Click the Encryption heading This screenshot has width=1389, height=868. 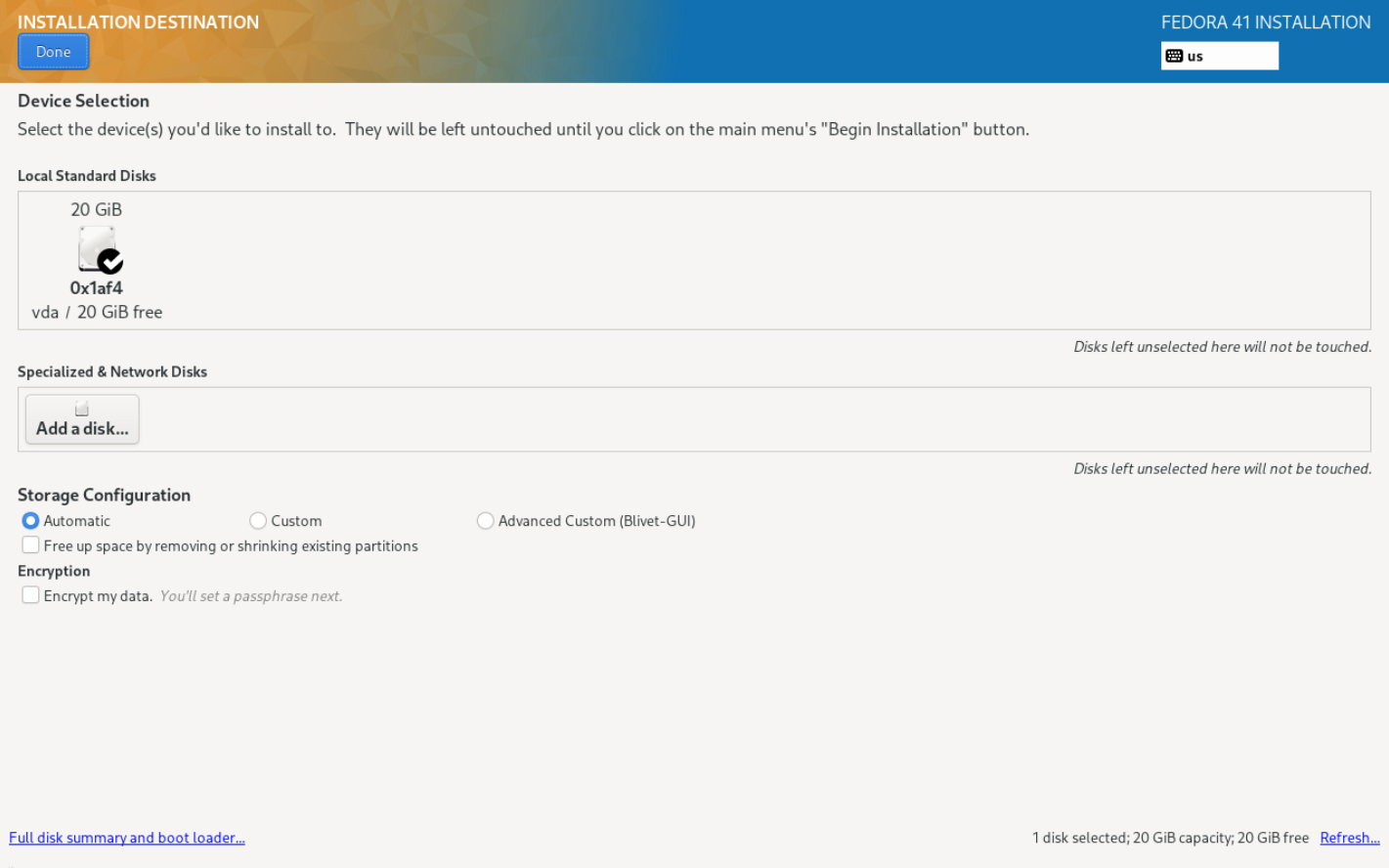click(54, 571)
